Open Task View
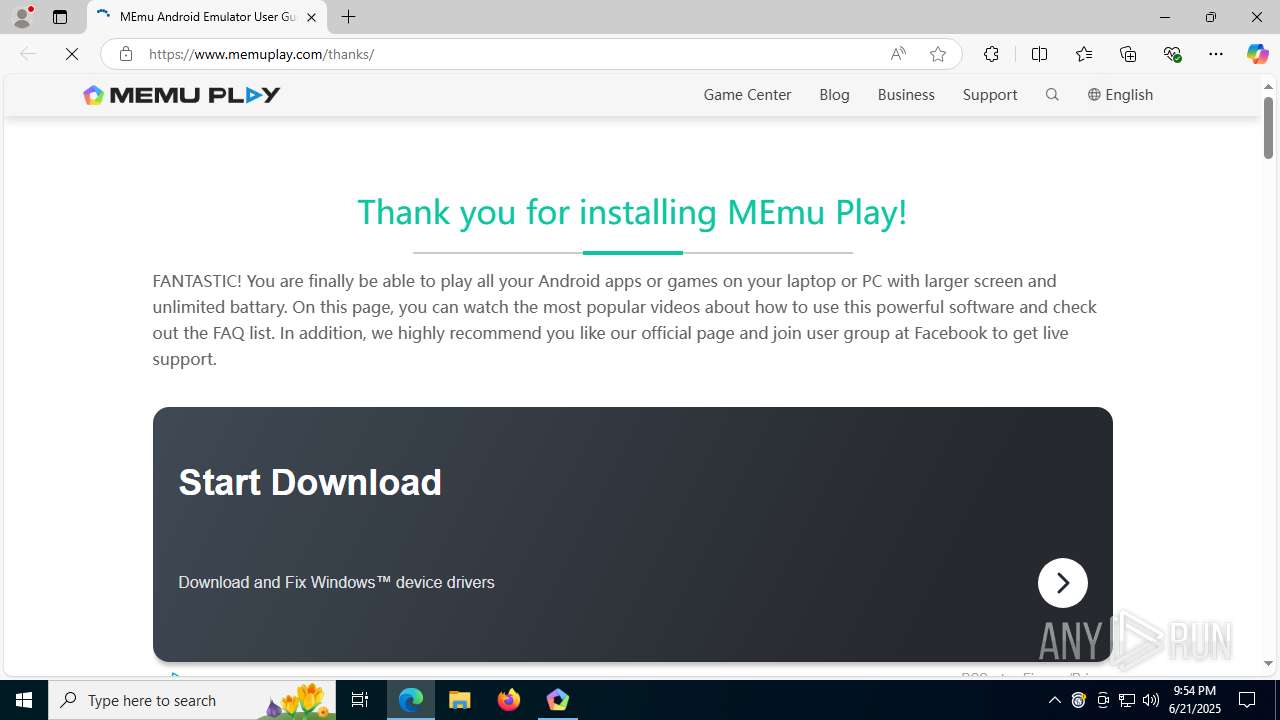 click(x=360, y=700)
